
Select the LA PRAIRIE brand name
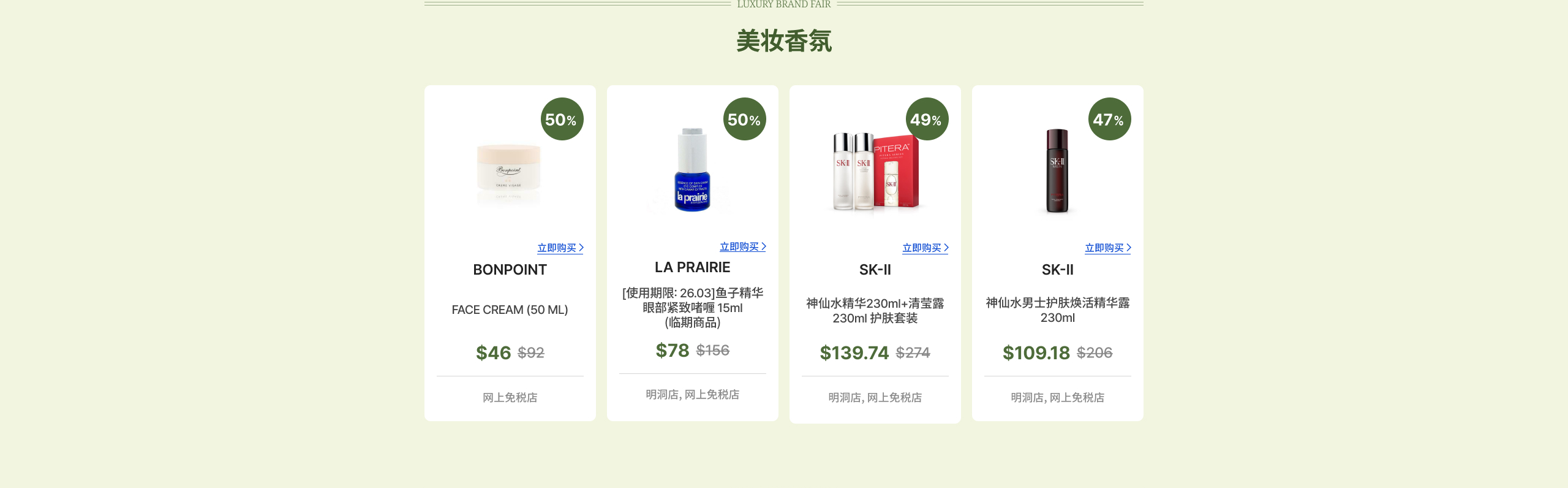point(692,267)
